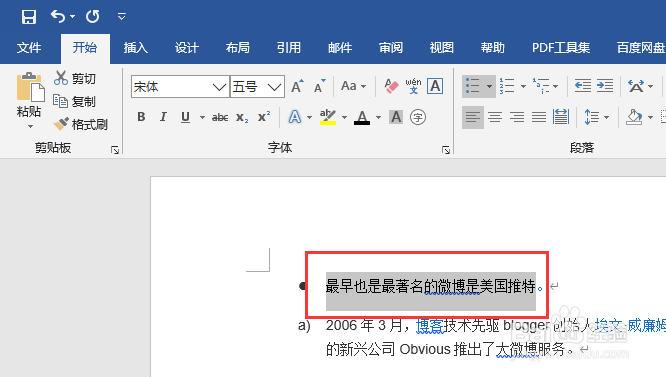Viewport: 666px width, 377px height.
Task: Click the phonetic guide wén icon
Action: (413, 86)
